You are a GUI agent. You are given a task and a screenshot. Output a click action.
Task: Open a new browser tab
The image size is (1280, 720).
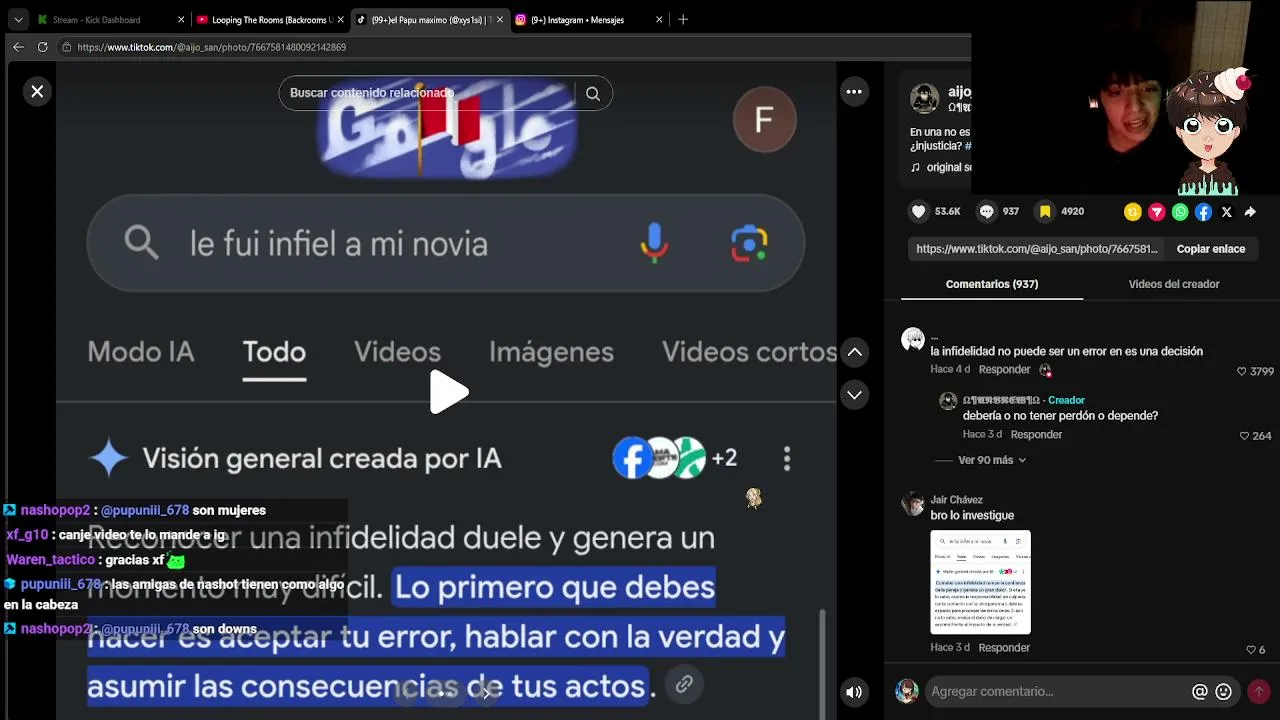pyautogui.click(x=683, y=20)
